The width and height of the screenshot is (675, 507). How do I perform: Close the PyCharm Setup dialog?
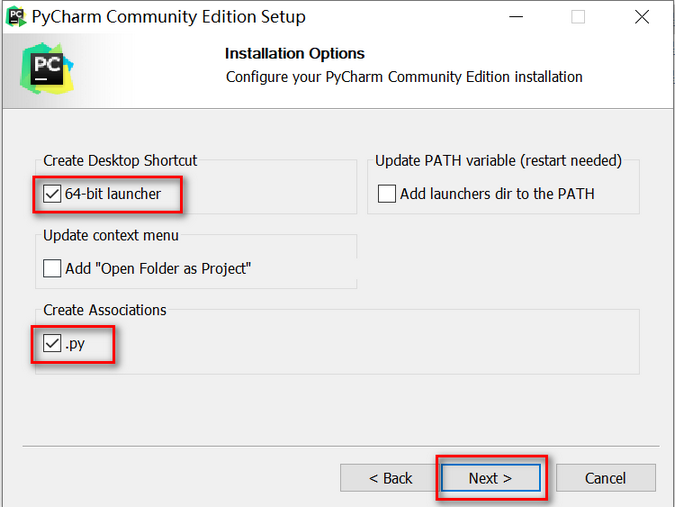point(642,17)
